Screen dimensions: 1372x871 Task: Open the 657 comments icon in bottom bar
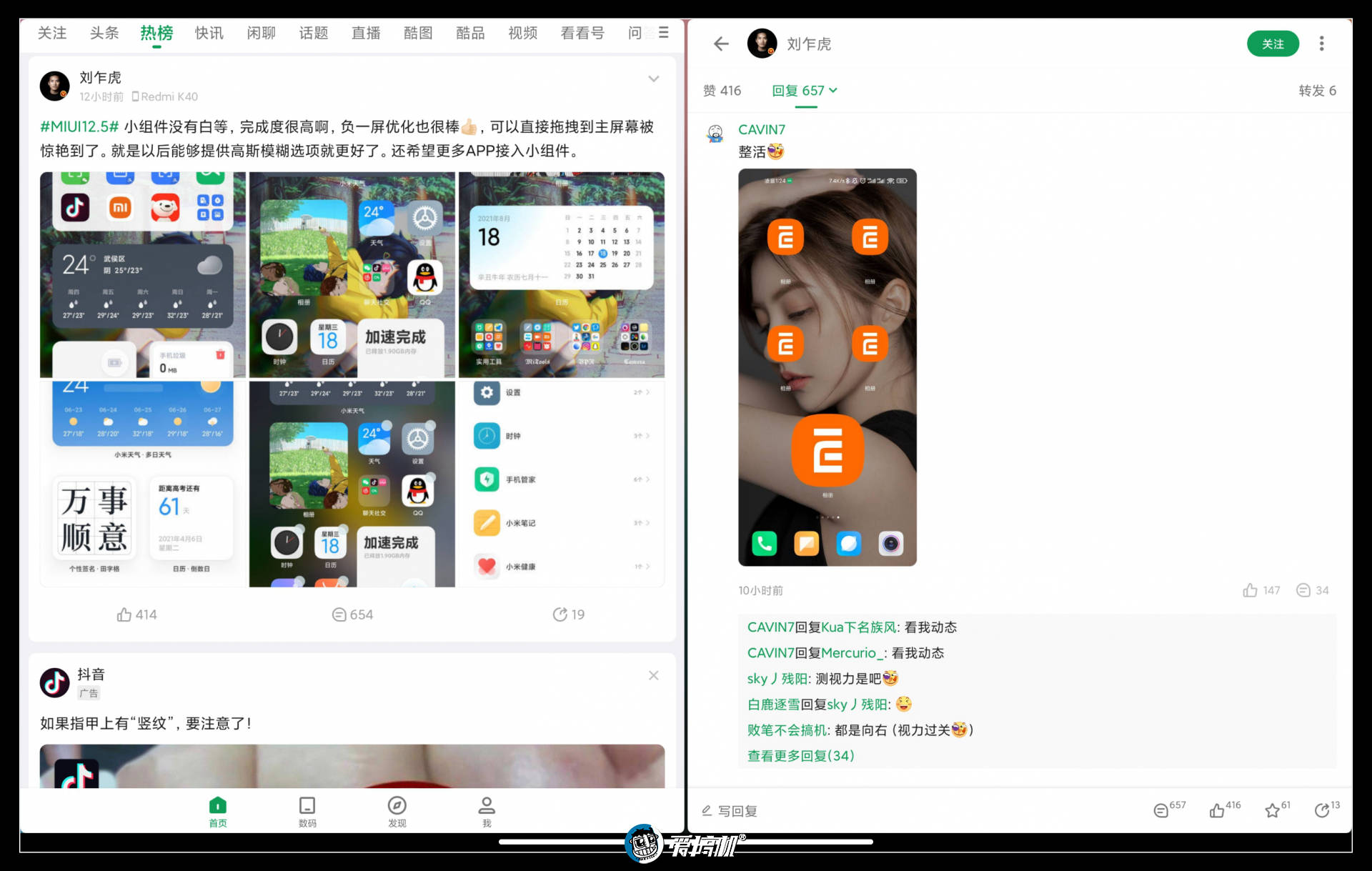coord(1169,810)
